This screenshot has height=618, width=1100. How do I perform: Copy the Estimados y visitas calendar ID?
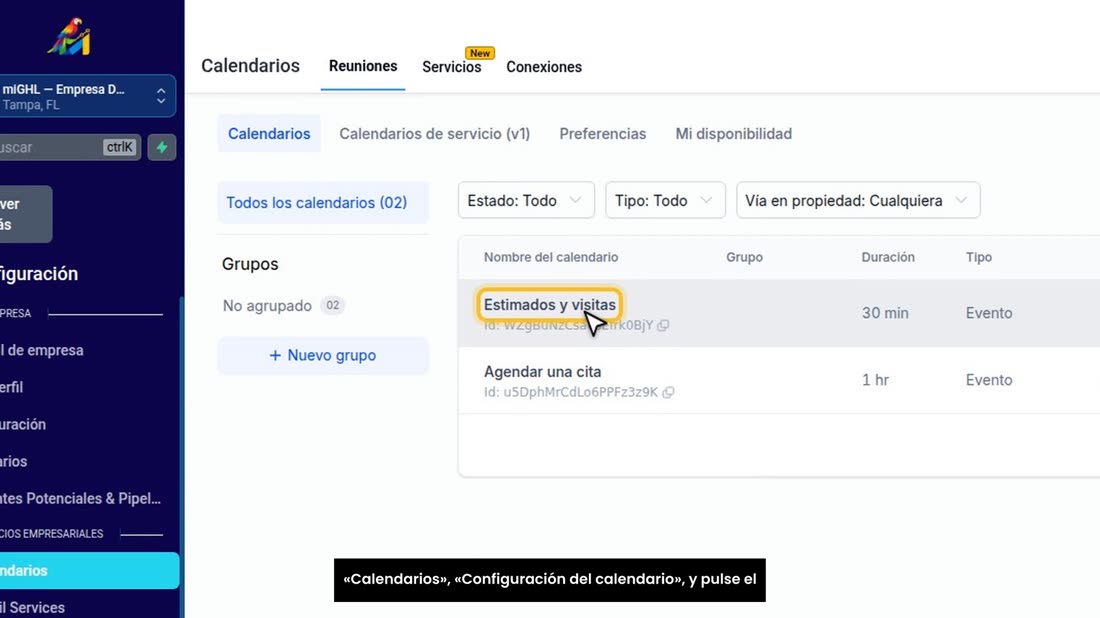(x=663, y=325)
